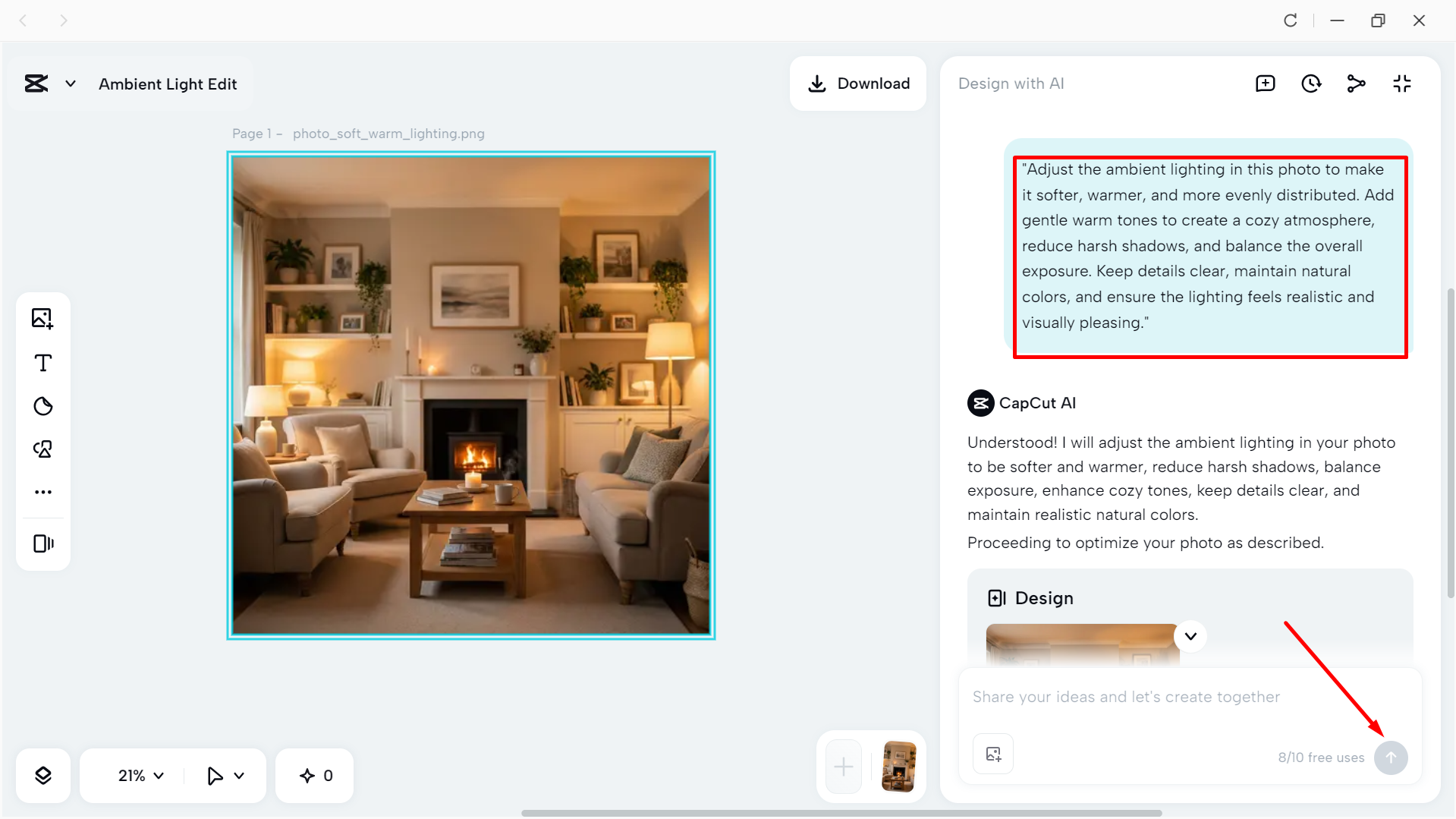Open the Add Image tool in sidebar
Screen dimensions: 1456x819
point(43,318)
